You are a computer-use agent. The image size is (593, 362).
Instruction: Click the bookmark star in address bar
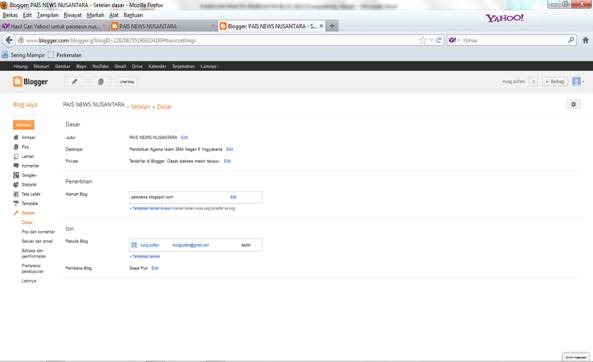tap(422, 40)
